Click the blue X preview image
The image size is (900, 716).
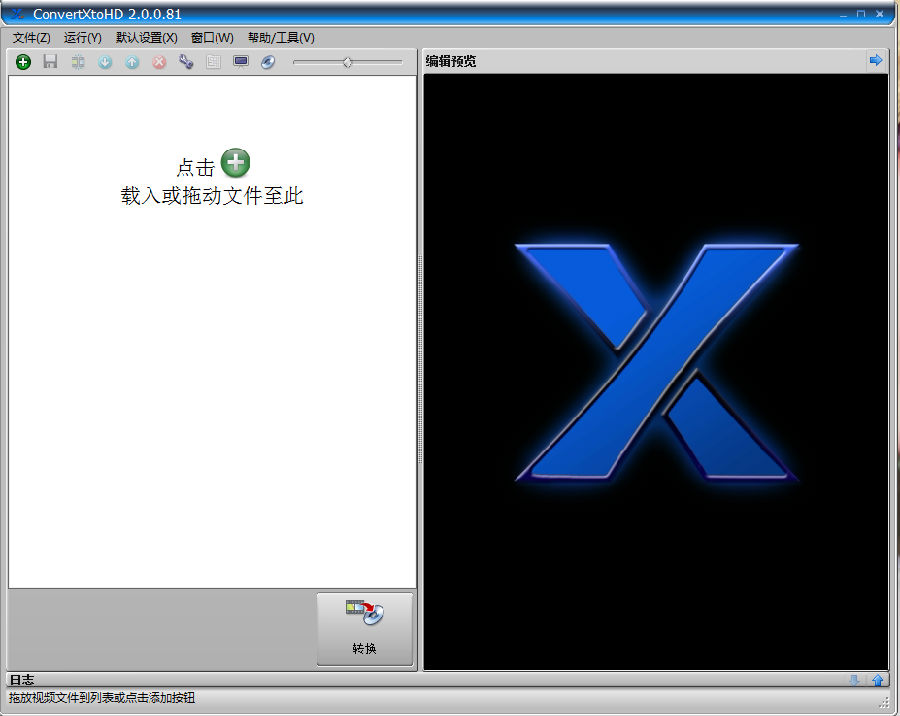657,363
